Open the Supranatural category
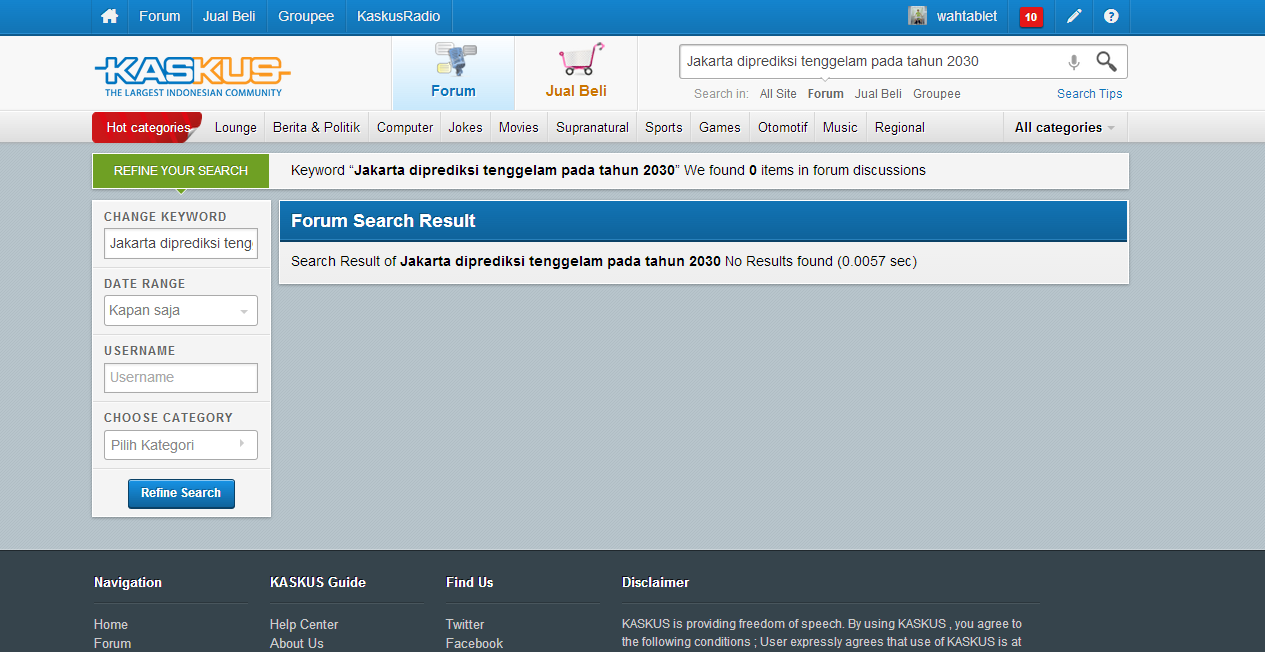The width and height of the screenshot is (1265, 652). (593, 128)
